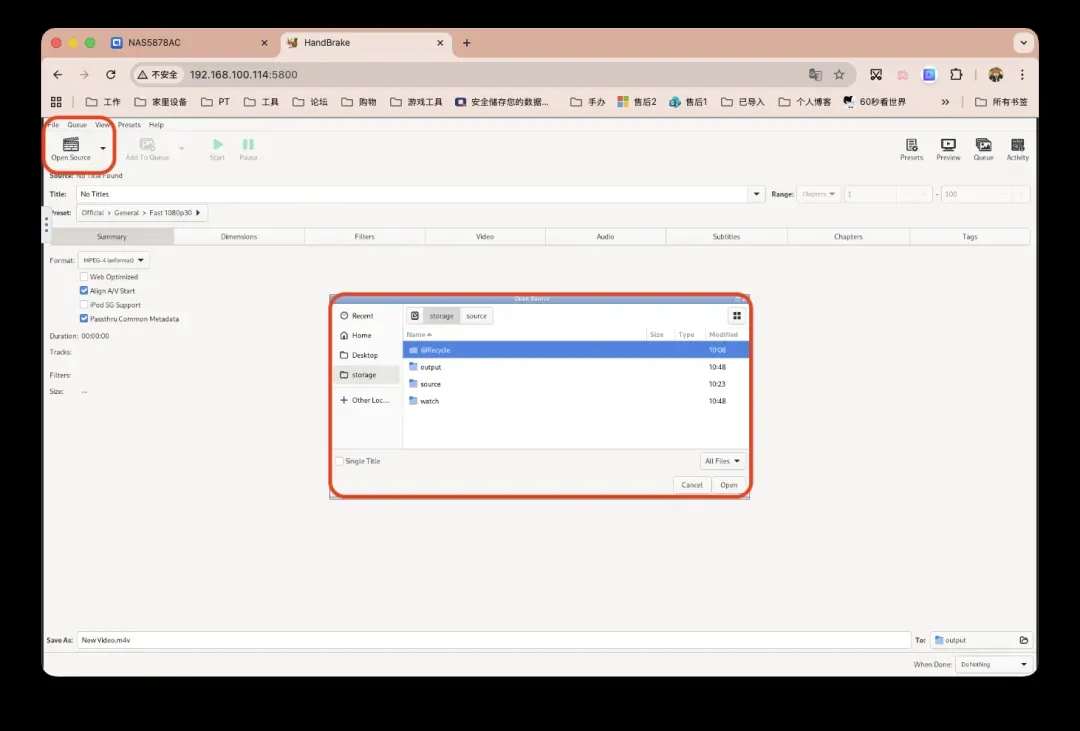Open the Presets panel icon
The height and width of the screenshot is (731, 1080).
[911, 145]
